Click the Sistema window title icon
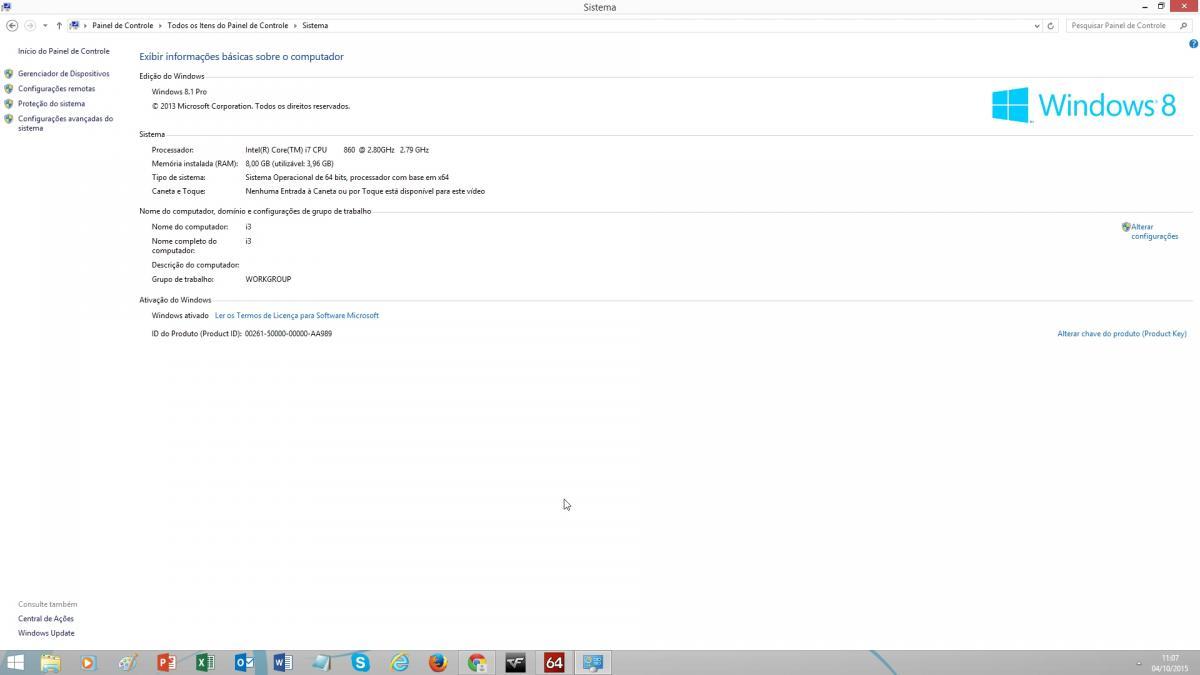 pyautogui.click(x=6, y=7)
